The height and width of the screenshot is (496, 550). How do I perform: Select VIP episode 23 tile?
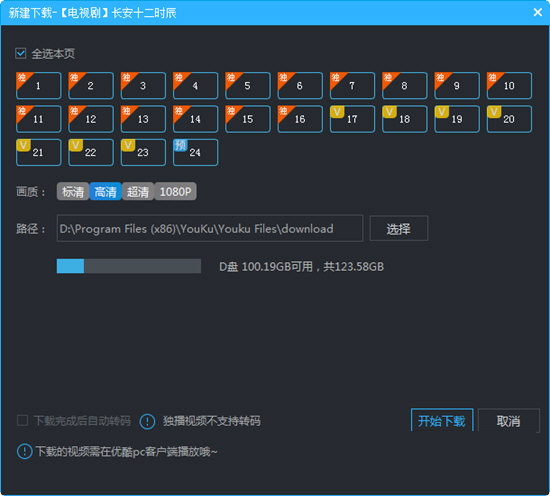point(143,152)
